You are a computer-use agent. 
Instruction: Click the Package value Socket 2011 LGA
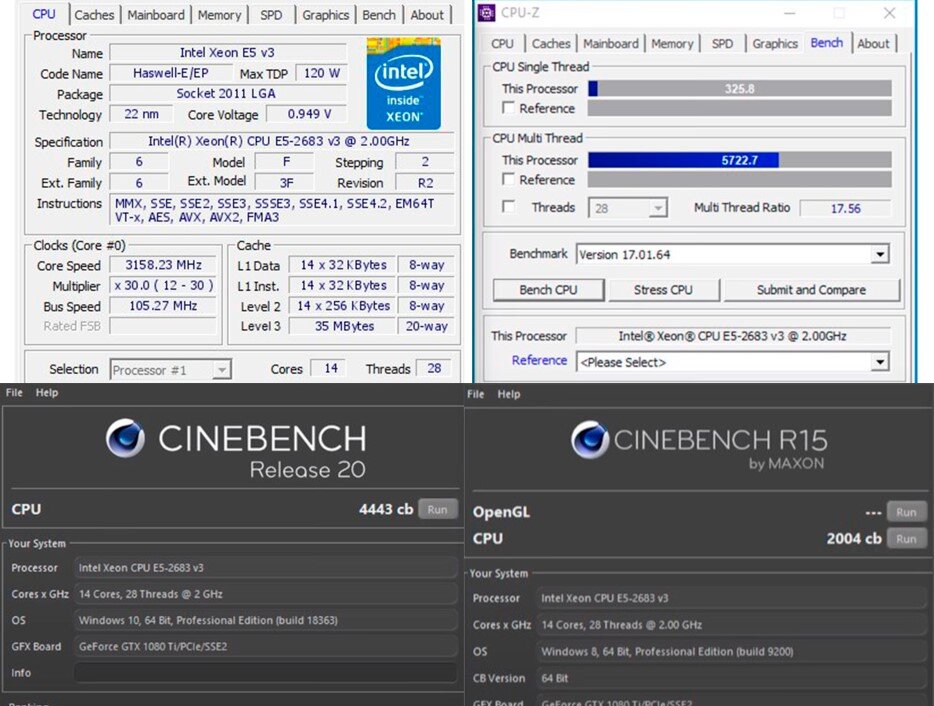pyautogui.click(x=226, y=93)
